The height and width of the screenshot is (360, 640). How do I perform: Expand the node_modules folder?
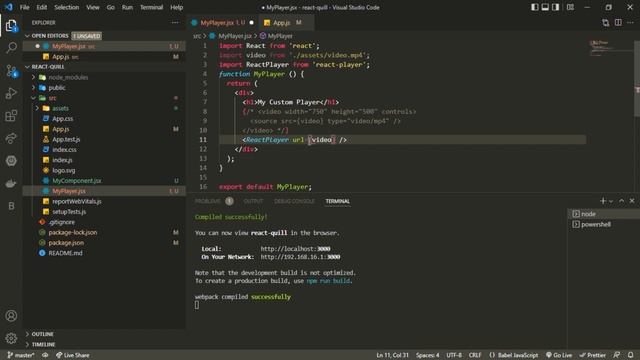click(x=33, y=77)
